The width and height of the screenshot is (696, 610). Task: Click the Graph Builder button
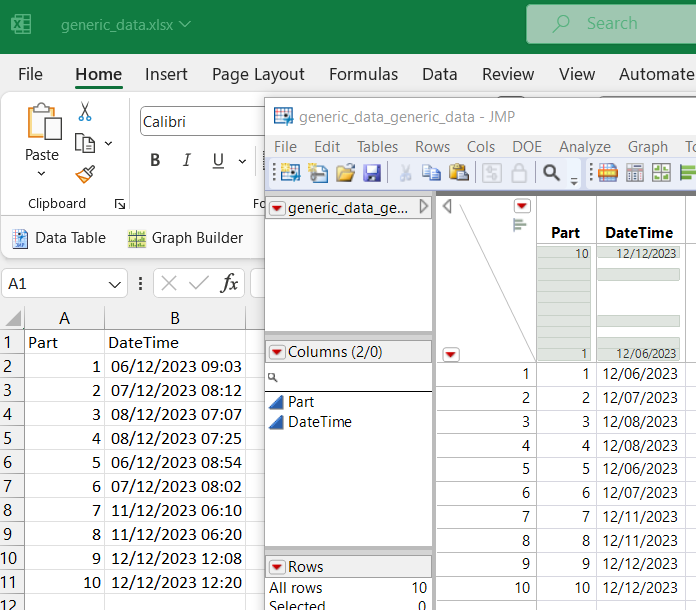click(185, 238)
